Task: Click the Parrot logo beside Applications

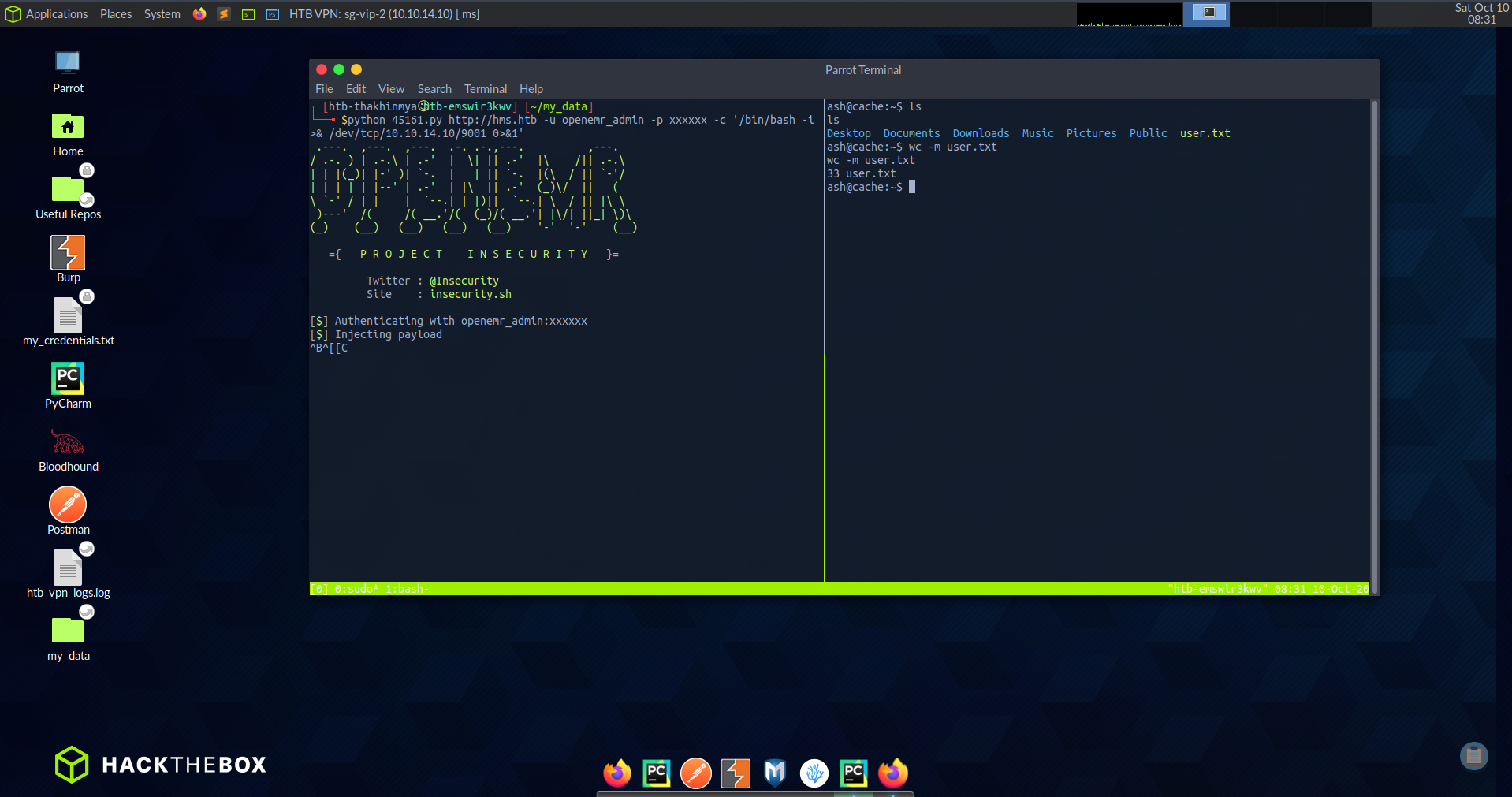Action: click(x=13, y=14)
